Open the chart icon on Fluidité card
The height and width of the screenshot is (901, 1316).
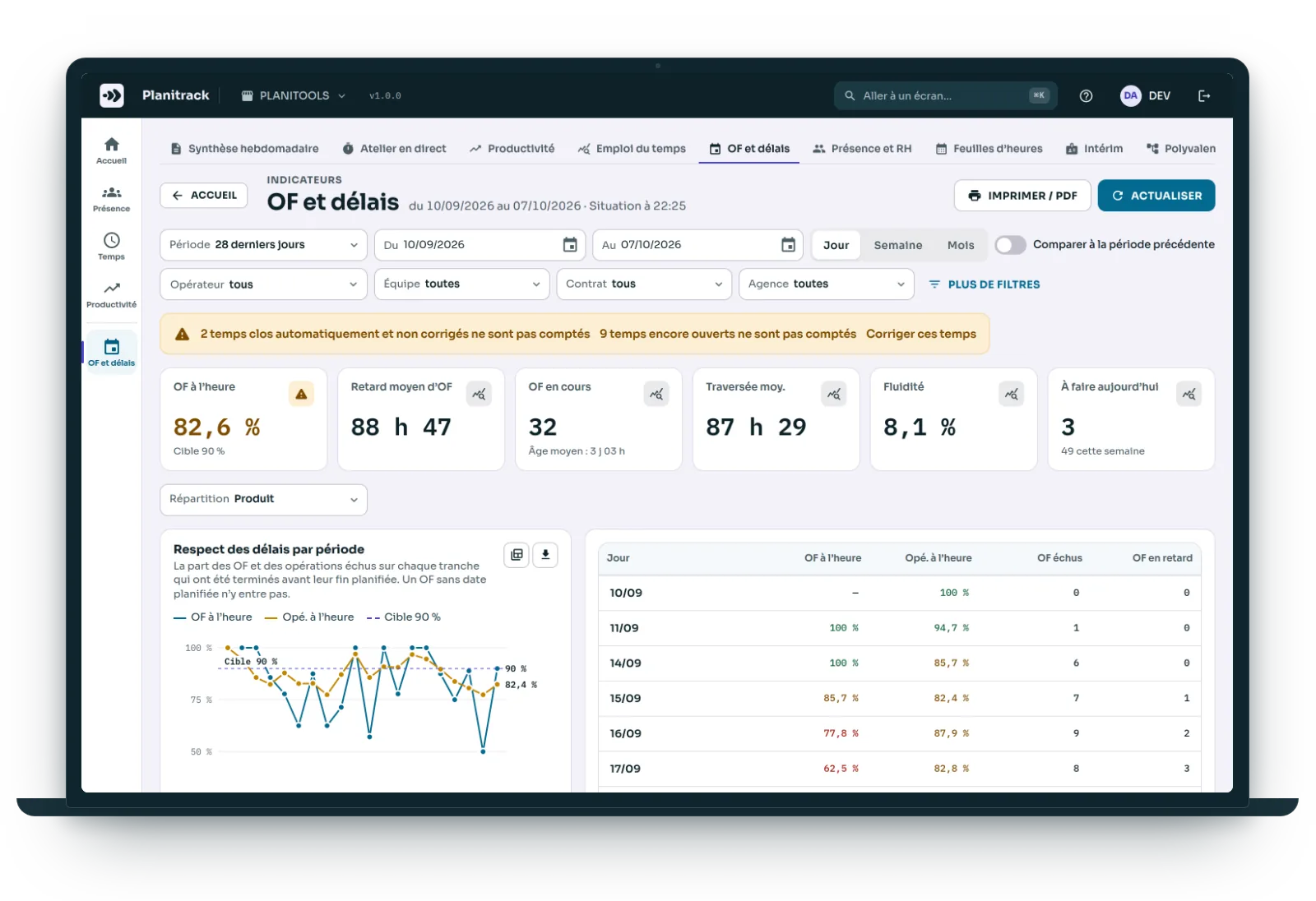[1011, 395]
